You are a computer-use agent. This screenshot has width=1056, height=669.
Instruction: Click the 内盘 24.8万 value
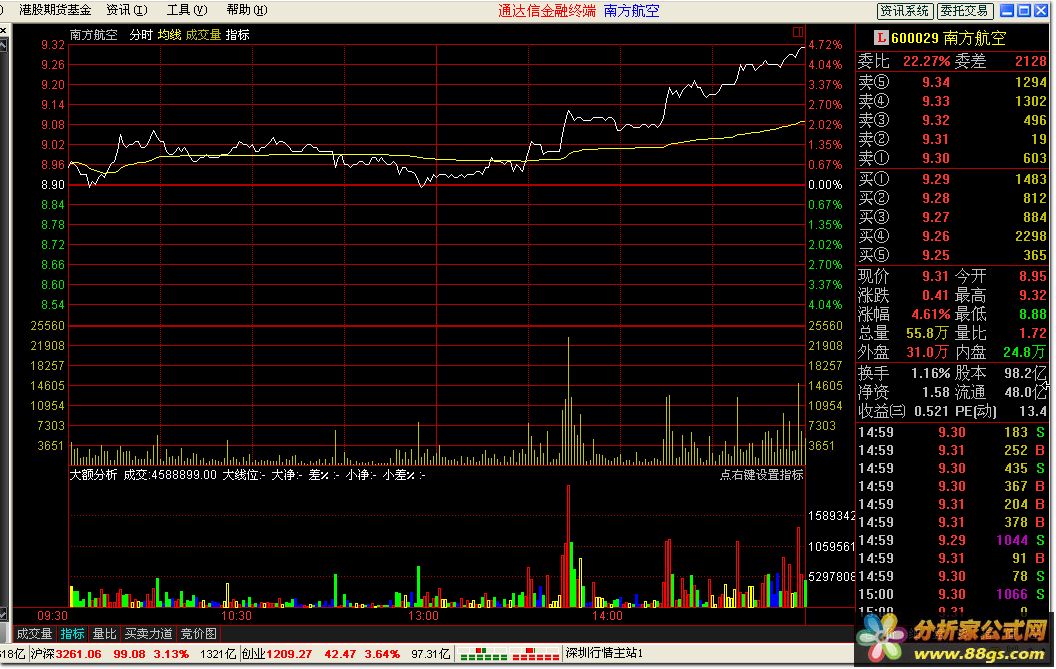pos(1025,352)
